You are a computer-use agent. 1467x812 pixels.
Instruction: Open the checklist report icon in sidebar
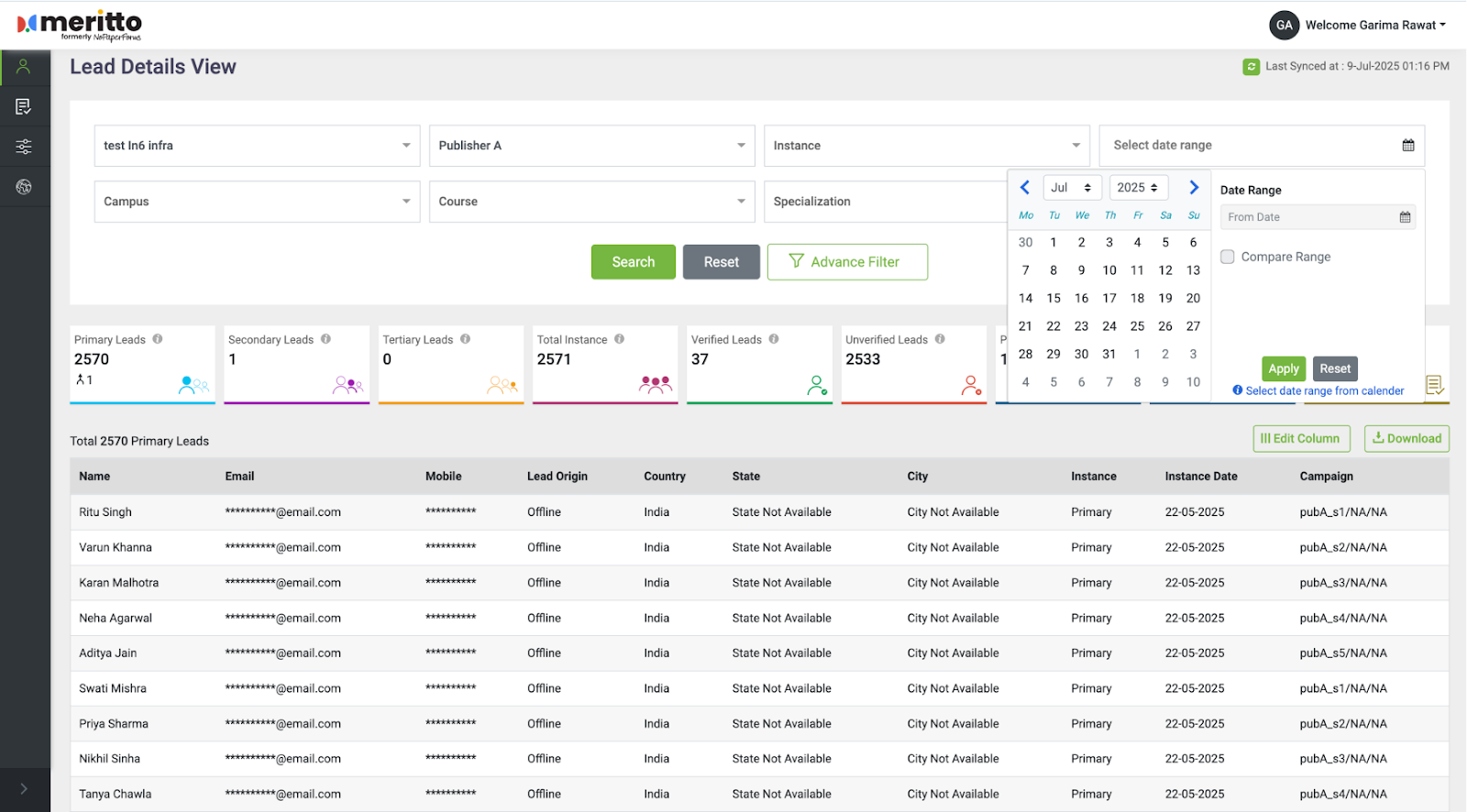24,107
